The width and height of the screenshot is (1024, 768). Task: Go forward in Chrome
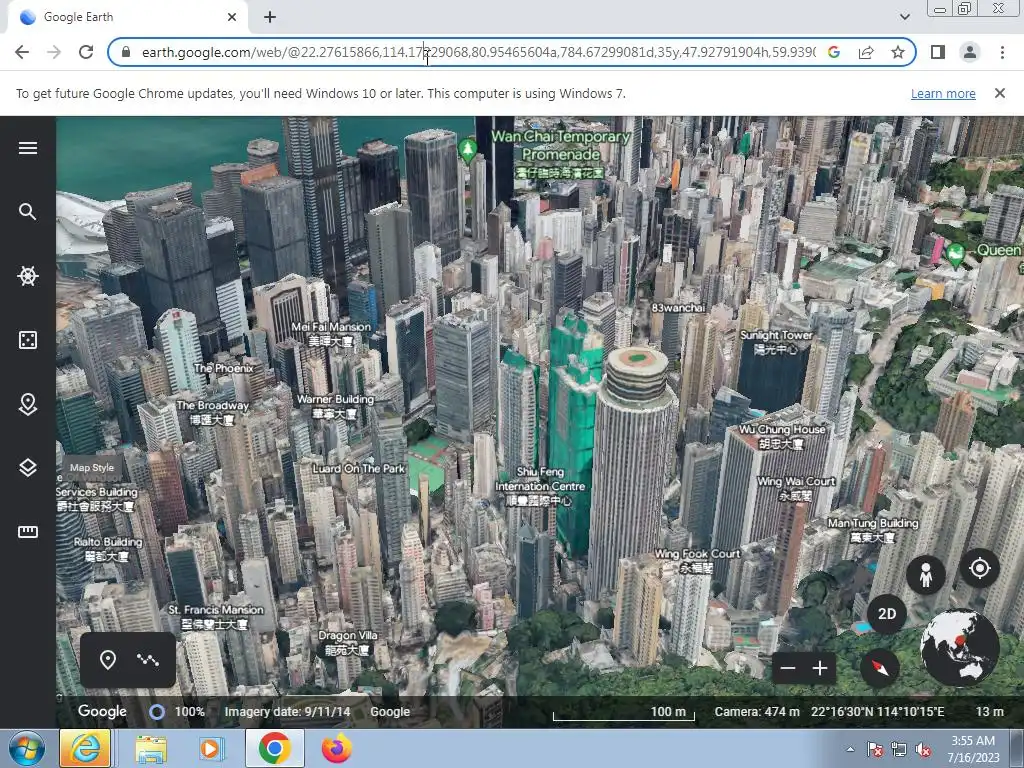tap(54, 52)
